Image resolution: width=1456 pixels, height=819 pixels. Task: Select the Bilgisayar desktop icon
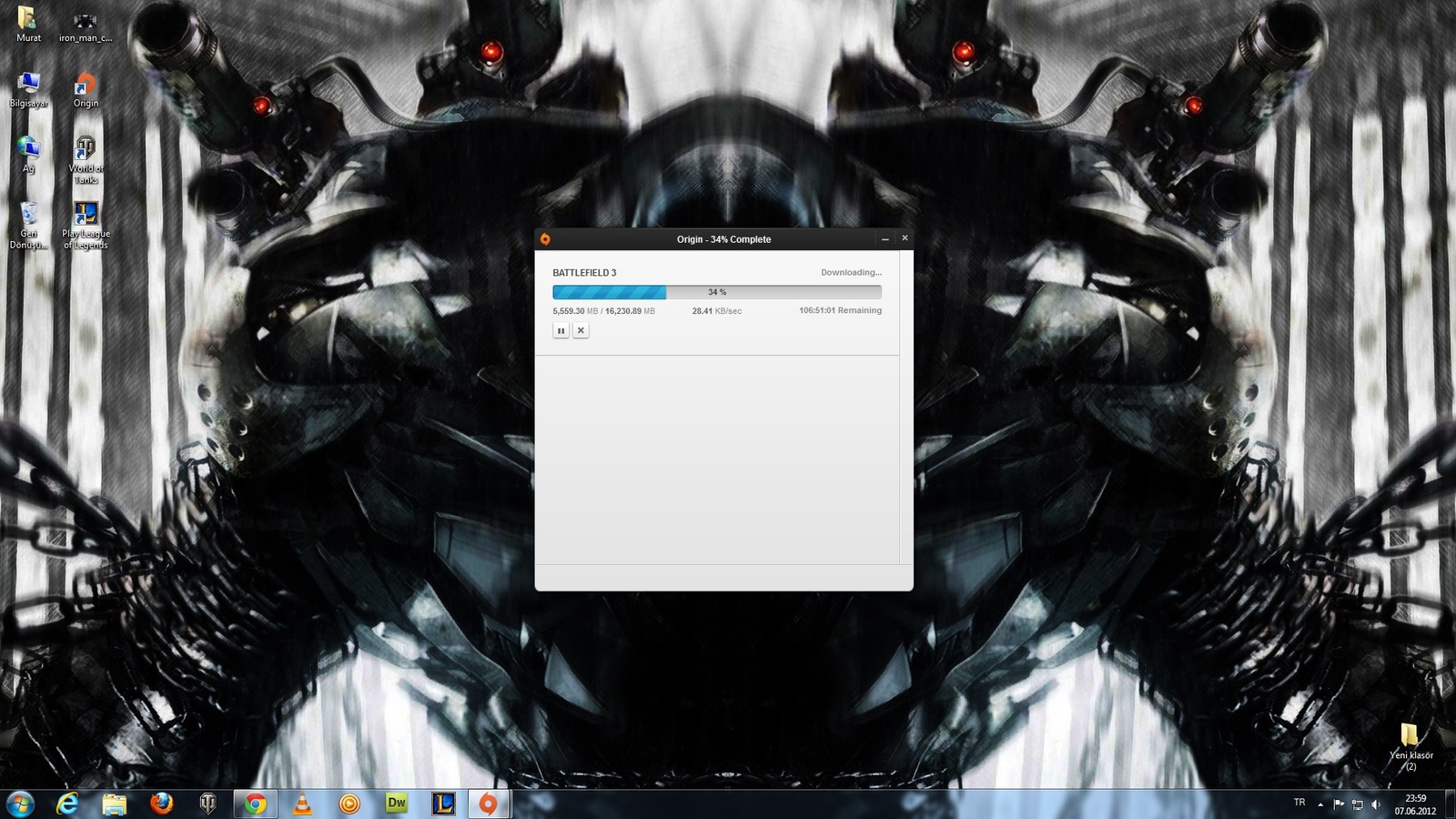tap(28, 91)
